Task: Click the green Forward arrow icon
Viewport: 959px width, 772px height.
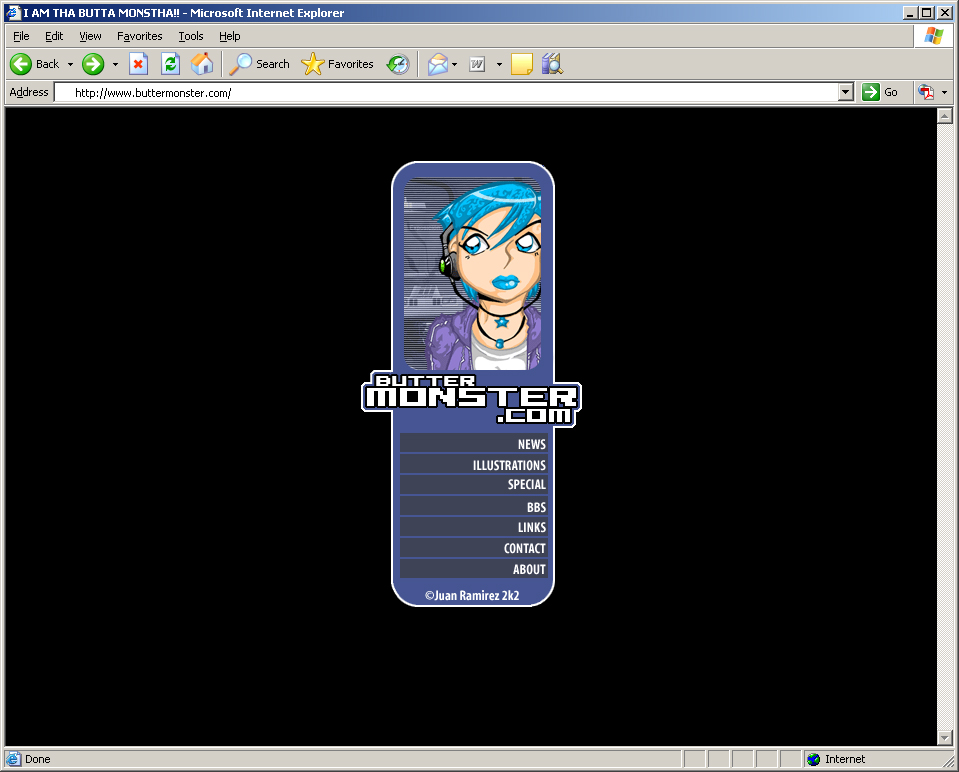Action: (93, 64)
